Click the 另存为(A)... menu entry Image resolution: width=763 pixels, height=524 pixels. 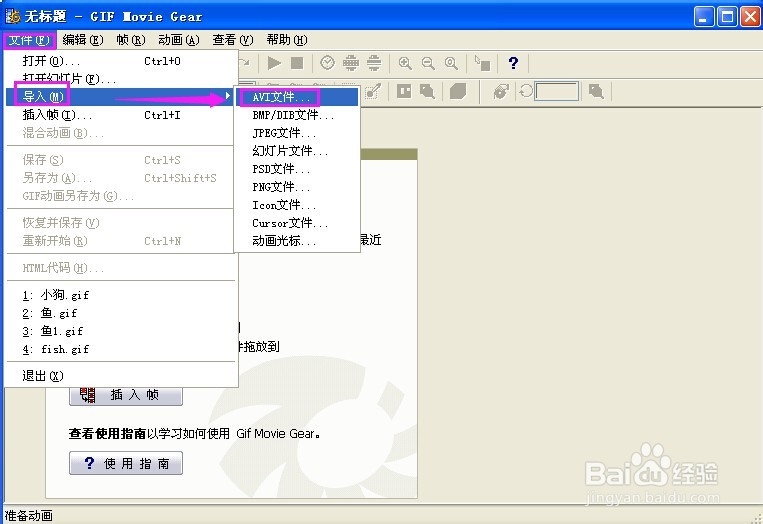point(121,178)
